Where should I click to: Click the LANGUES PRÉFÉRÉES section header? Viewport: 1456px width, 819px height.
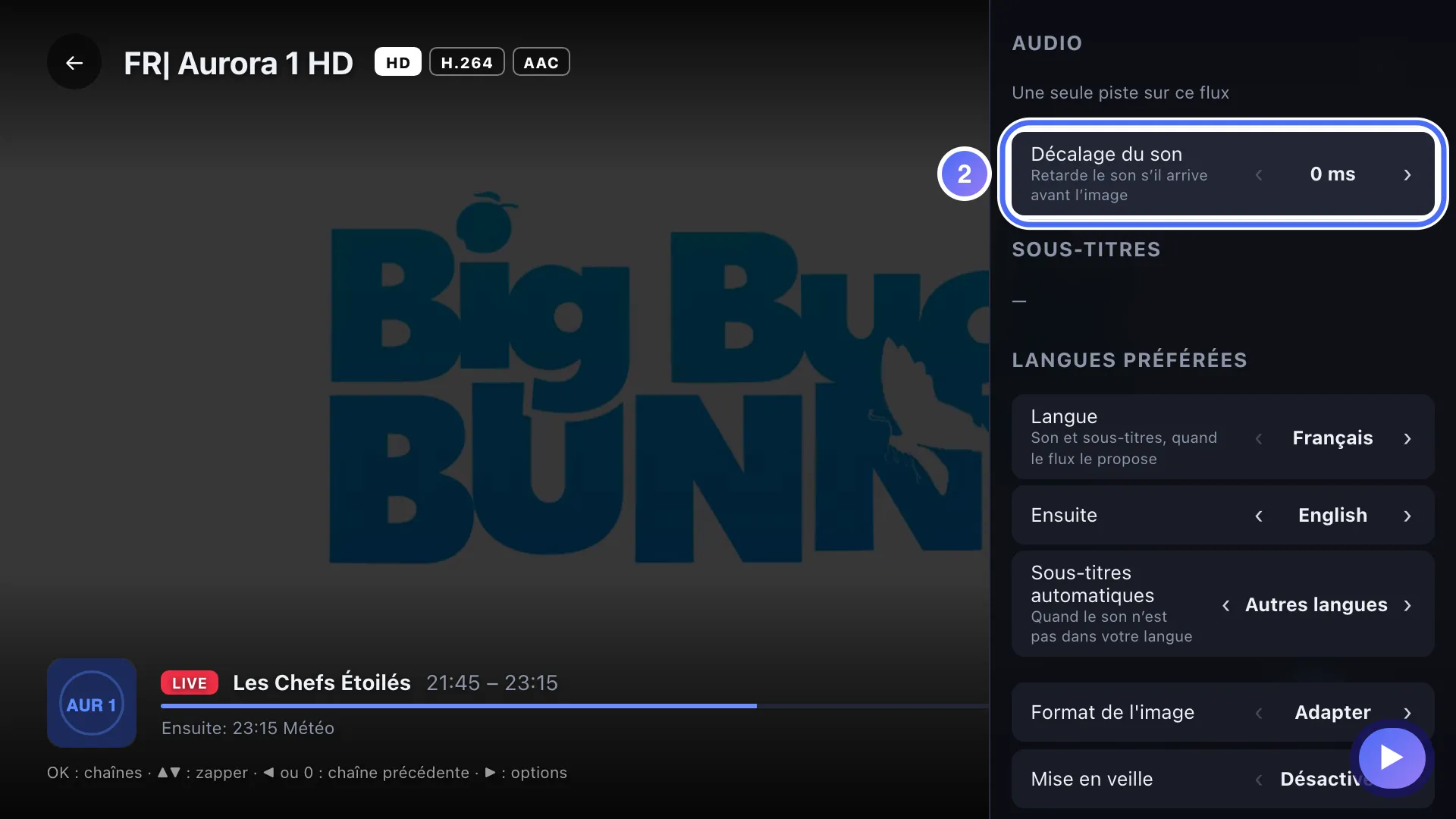click(x=1129, y=360)
